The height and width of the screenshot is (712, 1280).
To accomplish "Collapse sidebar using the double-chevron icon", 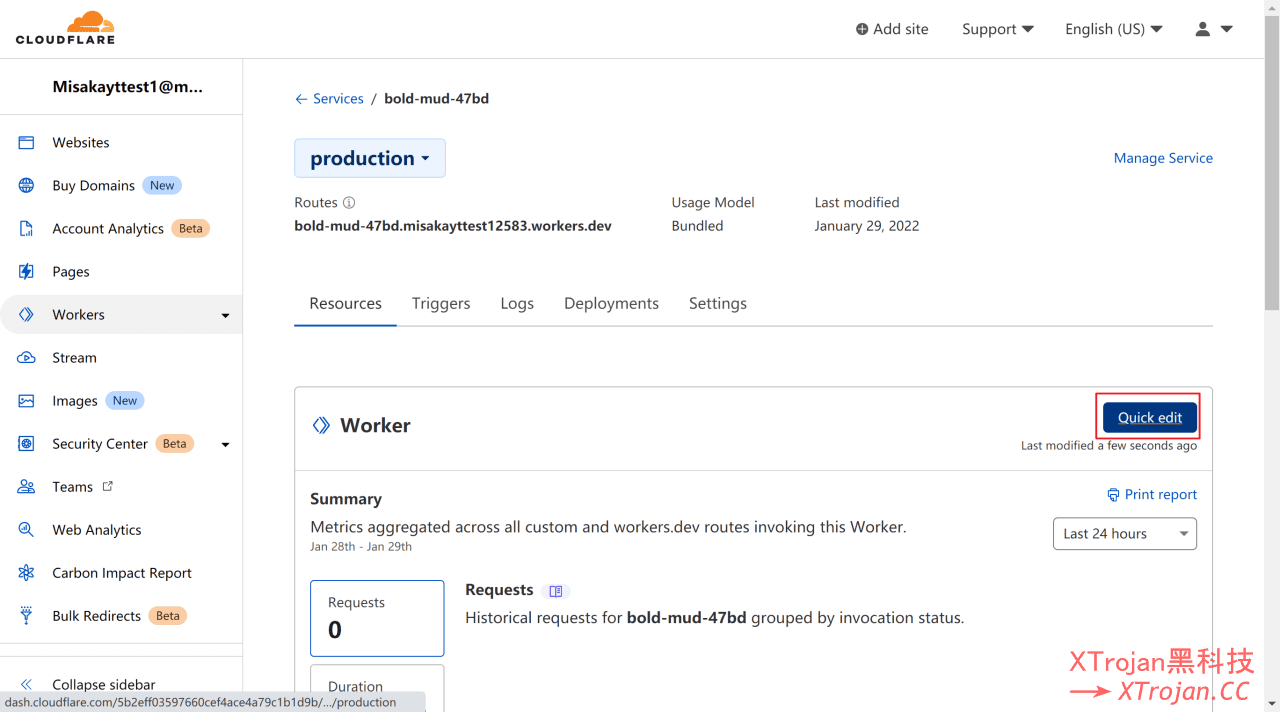I will (x=27, y=685).
